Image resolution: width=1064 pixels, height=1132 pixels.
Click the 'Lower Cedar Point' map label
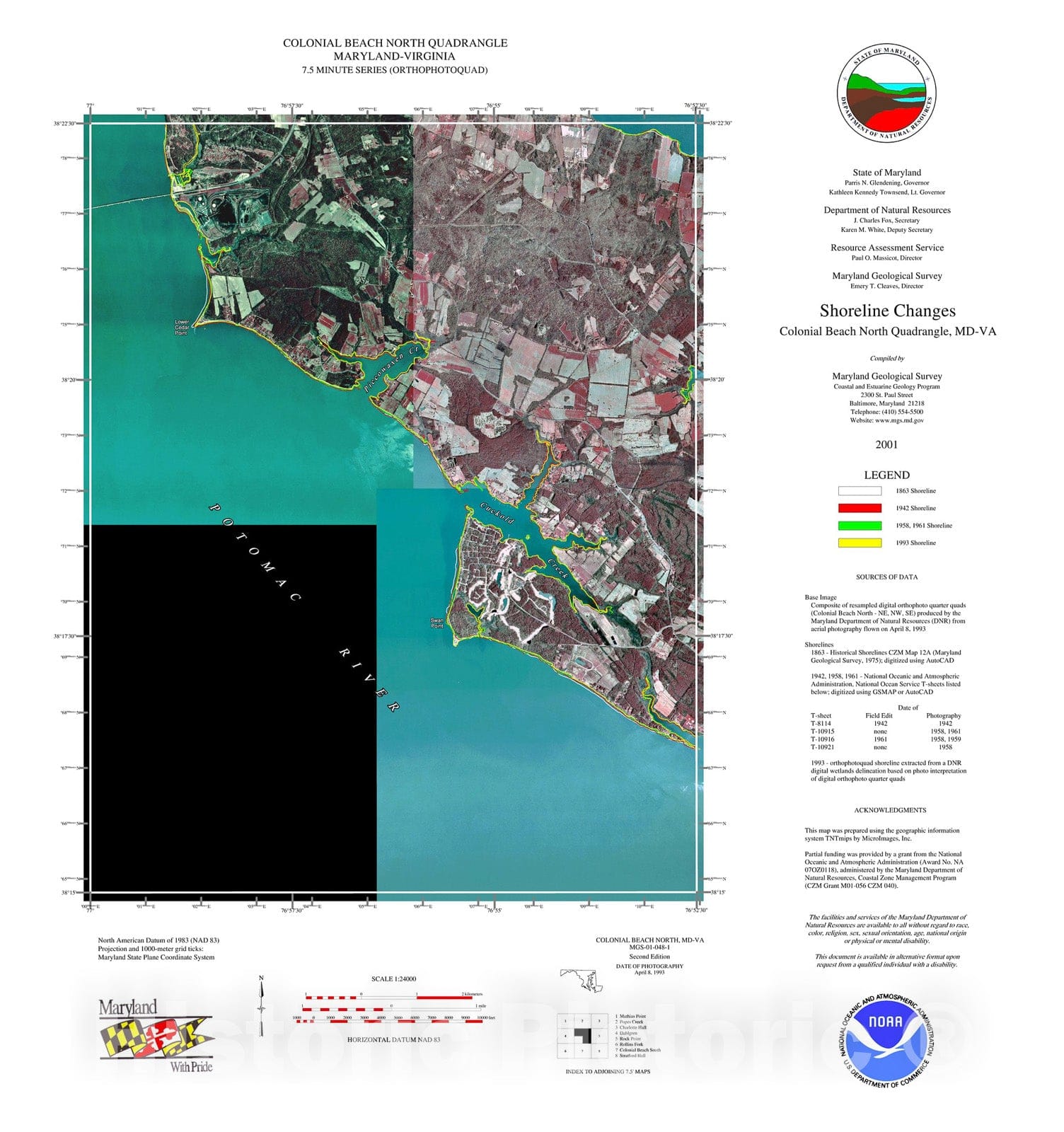click(x=182, y=327)
